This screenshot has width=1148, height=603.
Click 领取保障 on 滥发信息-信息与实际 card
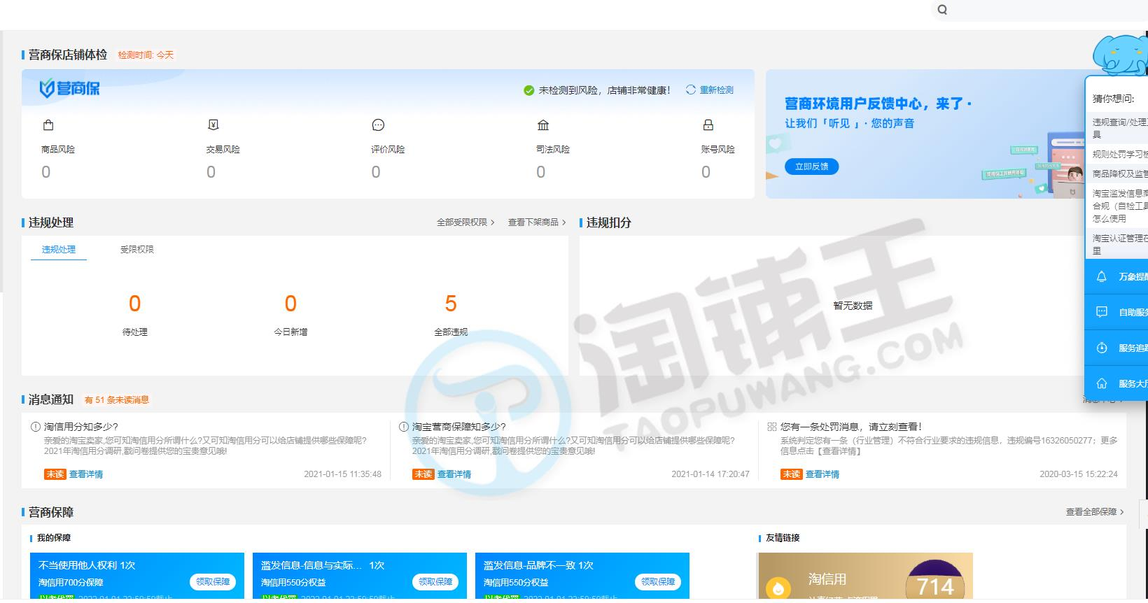coord(436,582)
